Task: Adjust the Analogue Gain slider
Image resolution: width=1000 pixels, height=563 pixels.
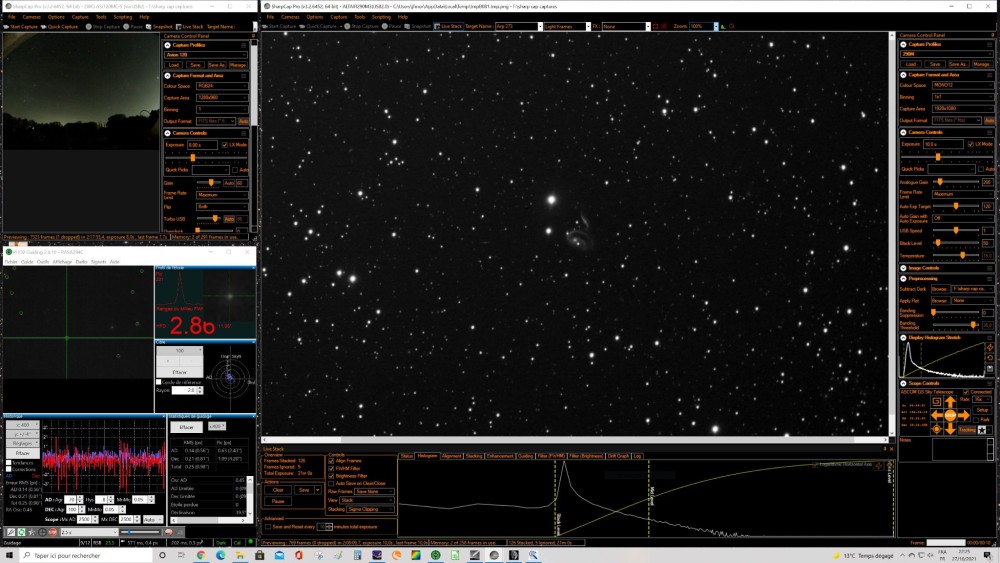Action: point(955,182)
